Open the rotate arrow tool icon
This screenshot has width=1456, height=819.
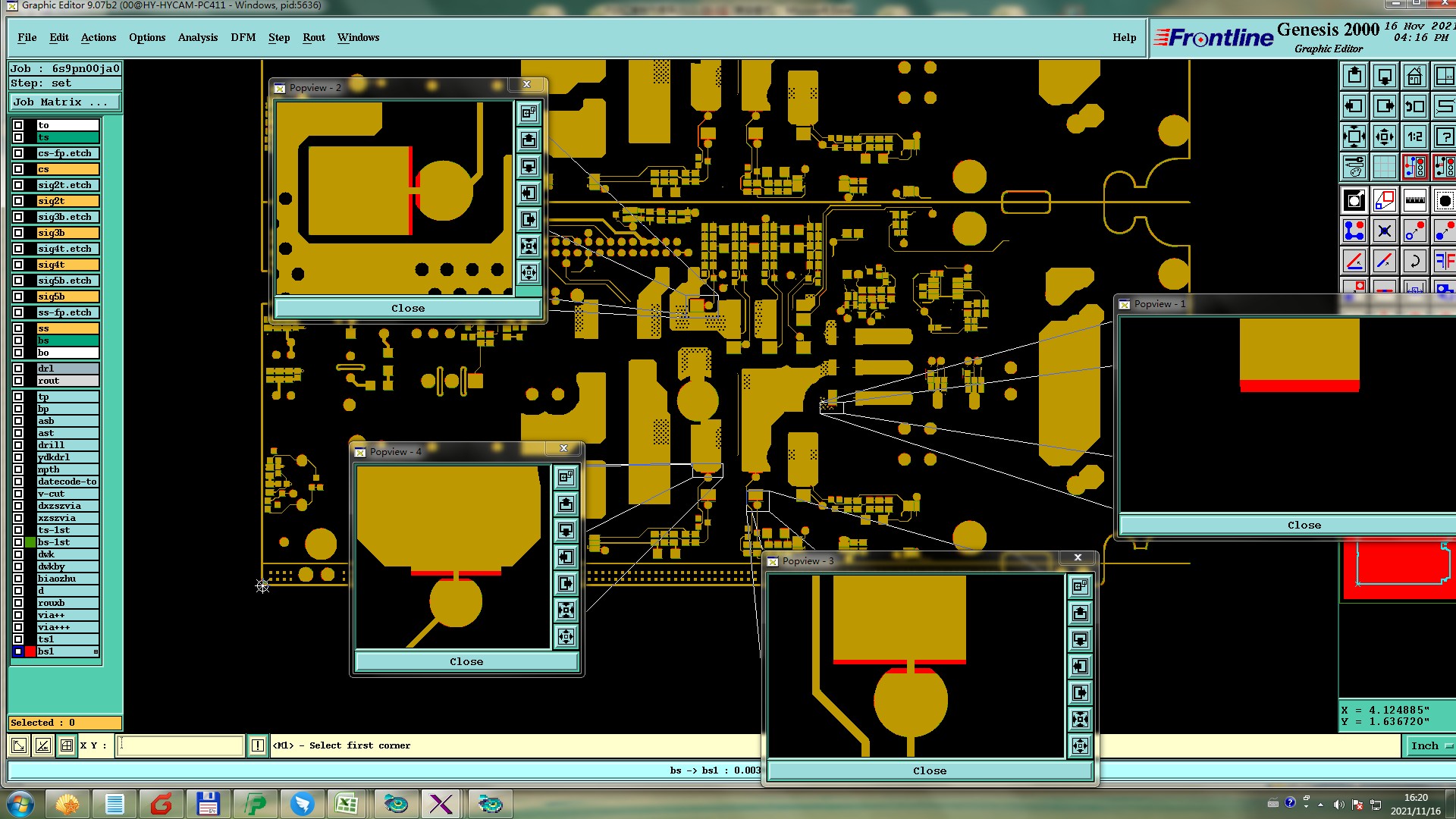coord(1414,262)
